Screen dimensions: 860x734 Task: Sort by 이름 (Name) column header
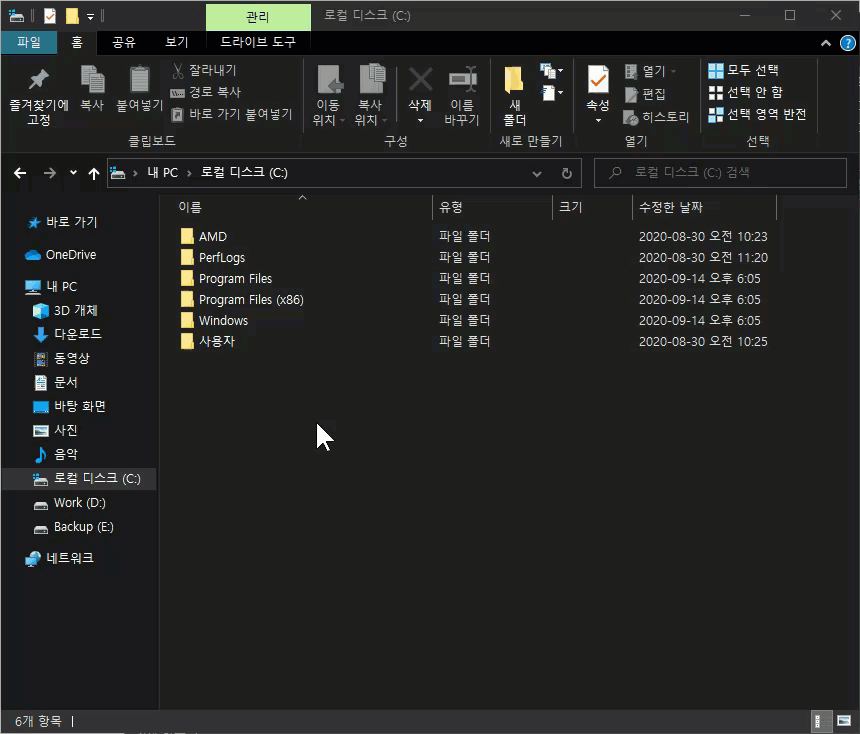190,207
